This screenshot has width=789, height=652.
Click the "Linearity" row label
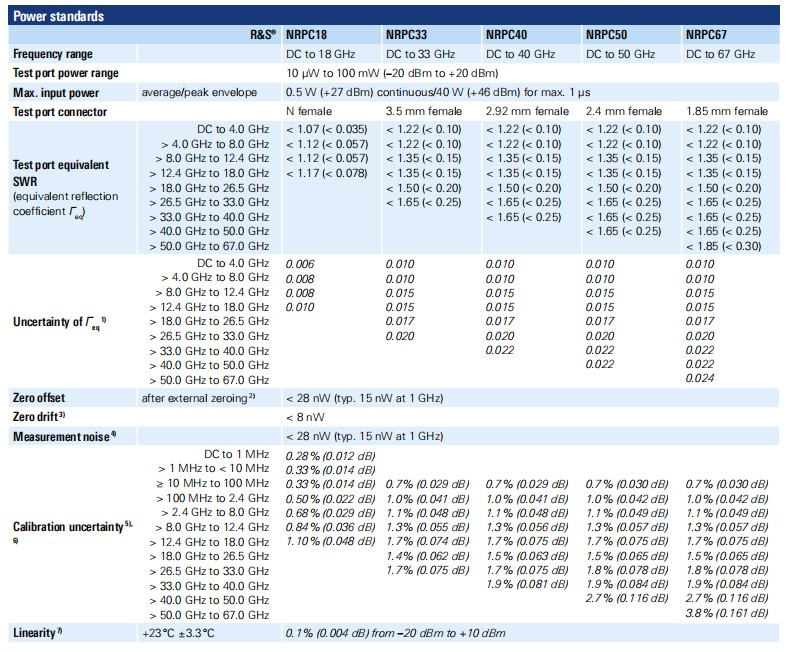coord(37,633)
